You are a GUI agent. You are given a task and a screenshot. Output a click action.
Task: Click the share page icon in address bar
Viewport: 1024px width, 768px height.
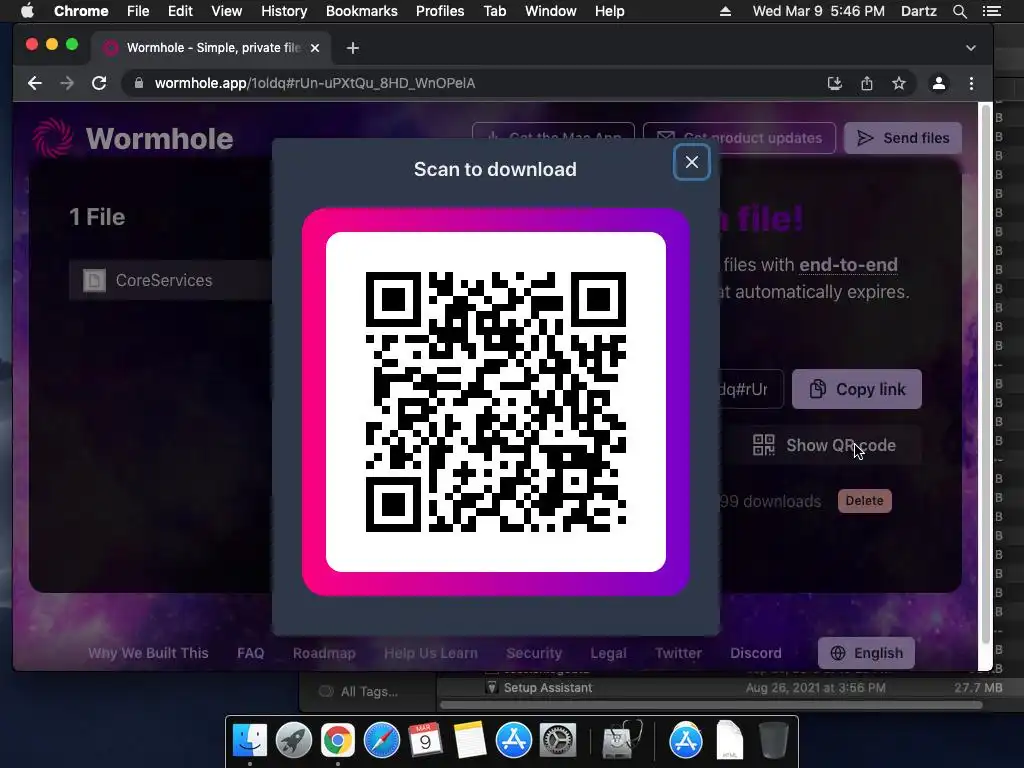pos(867,83)
